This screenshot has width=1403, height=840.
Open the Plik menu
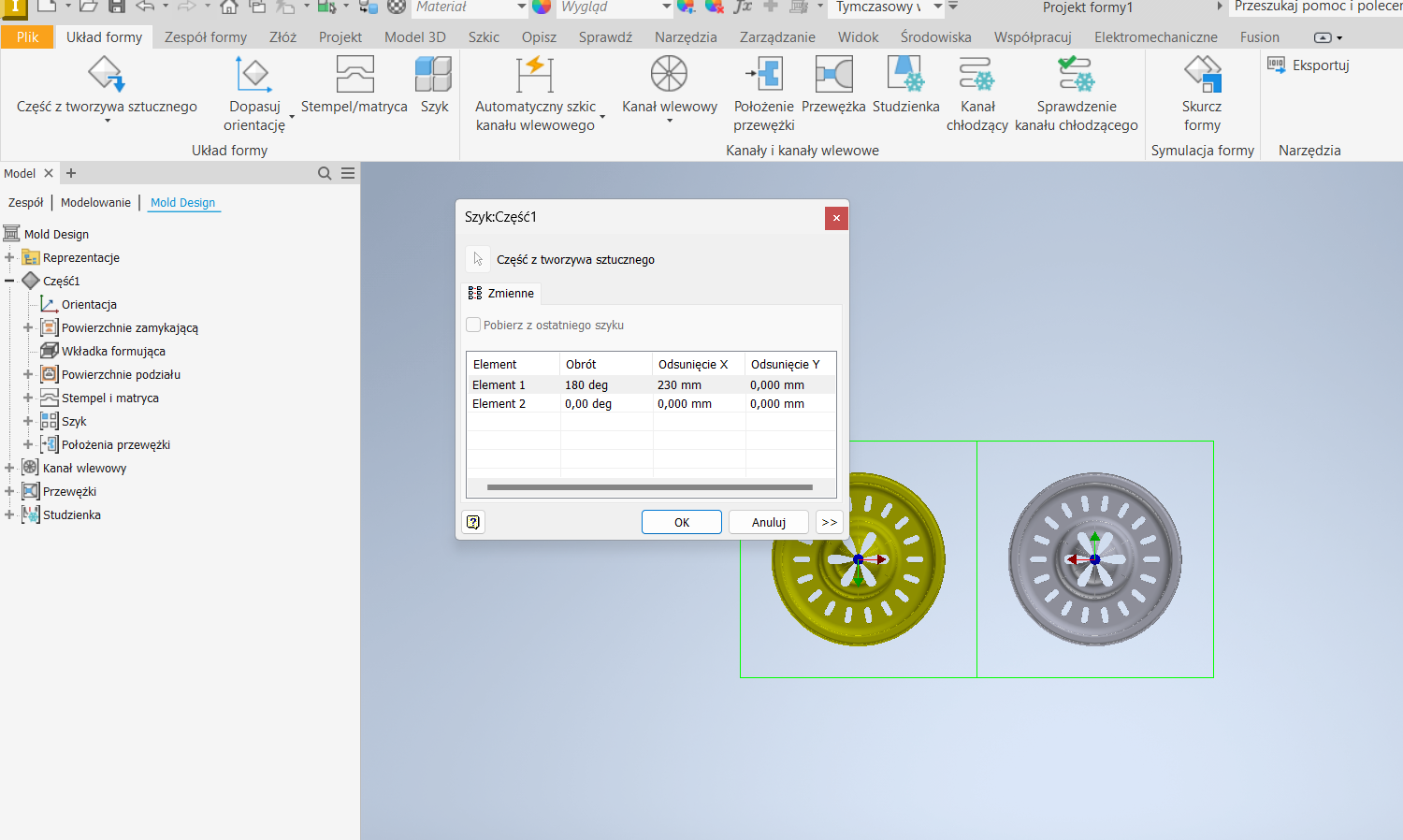(x=28, y=37)
